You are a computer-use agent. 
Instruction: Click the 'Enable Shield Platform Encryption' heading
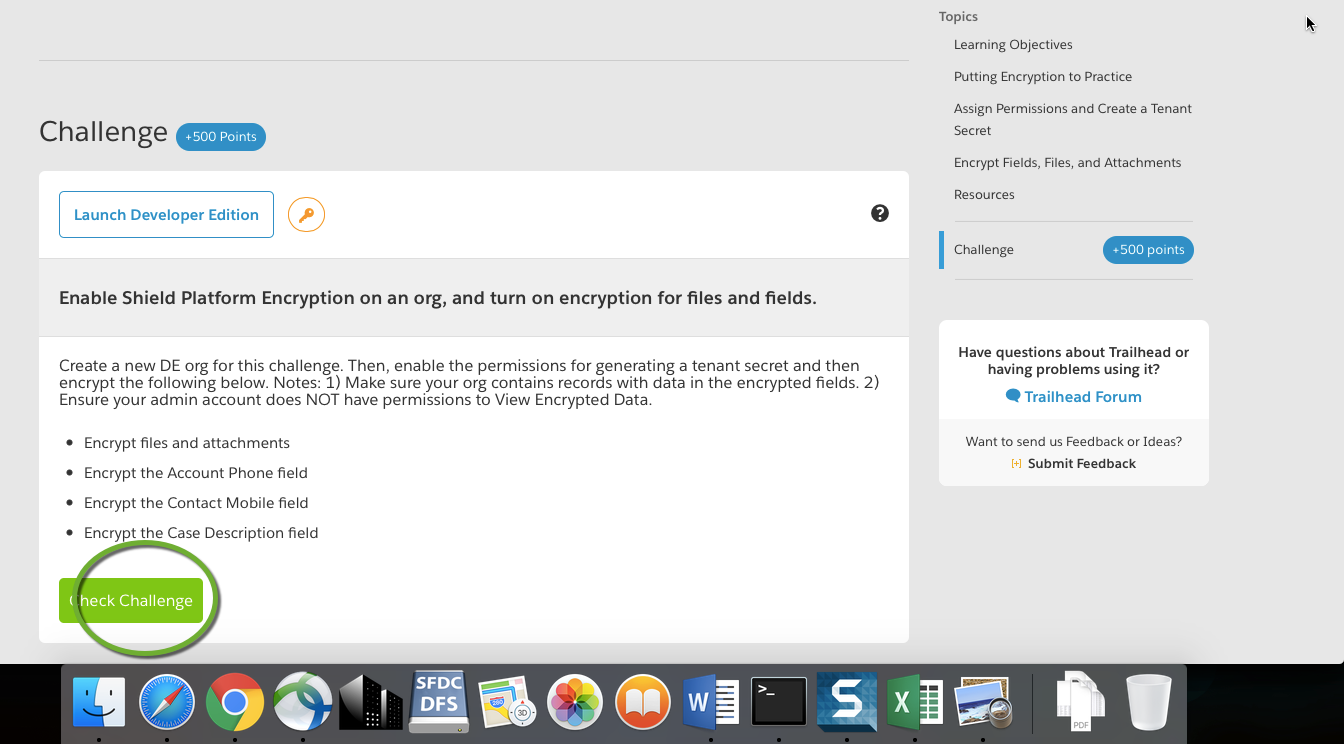point(438,297)
